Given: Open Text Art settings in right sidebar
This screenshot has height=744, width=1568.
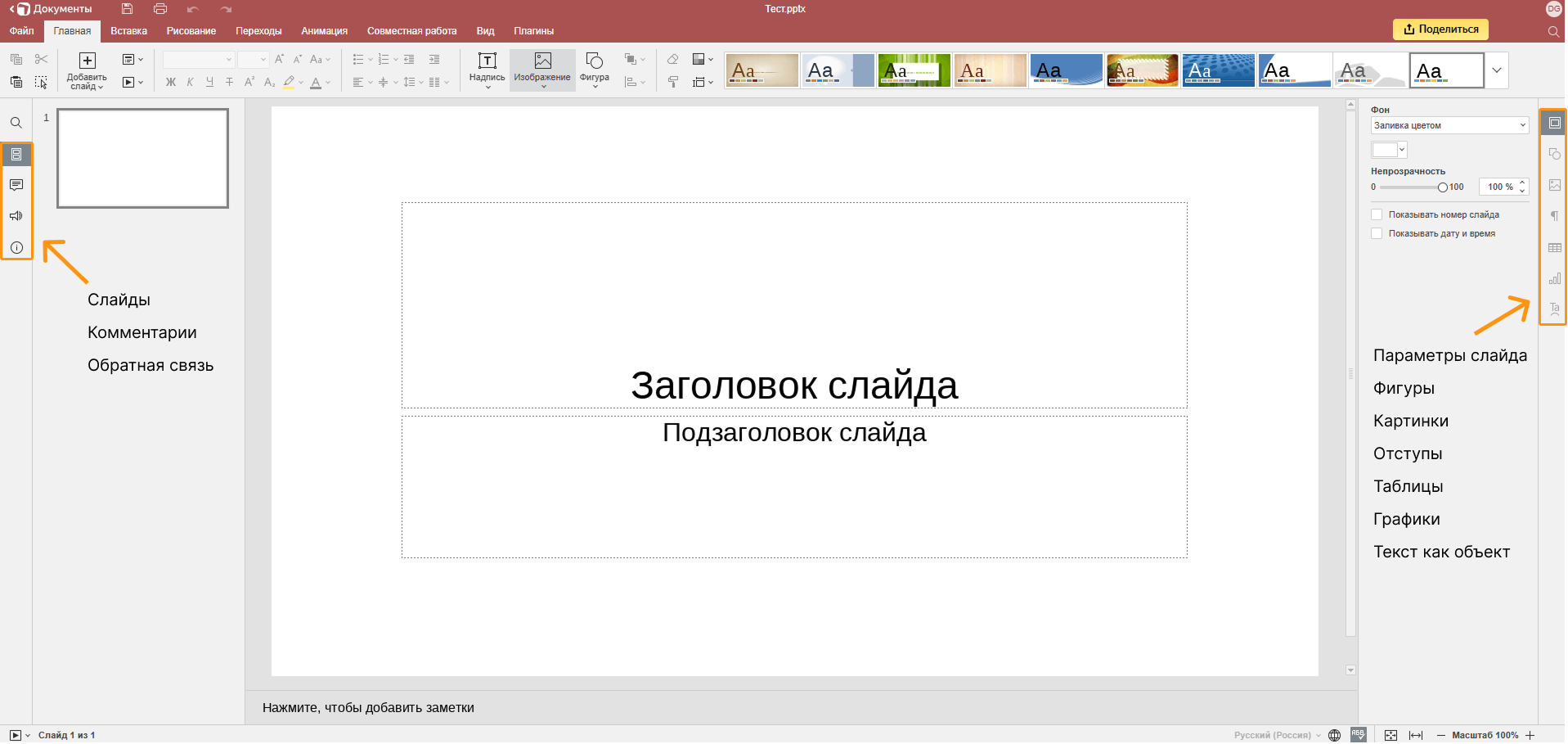Looking at the screenshot, I should (1554, 309).
